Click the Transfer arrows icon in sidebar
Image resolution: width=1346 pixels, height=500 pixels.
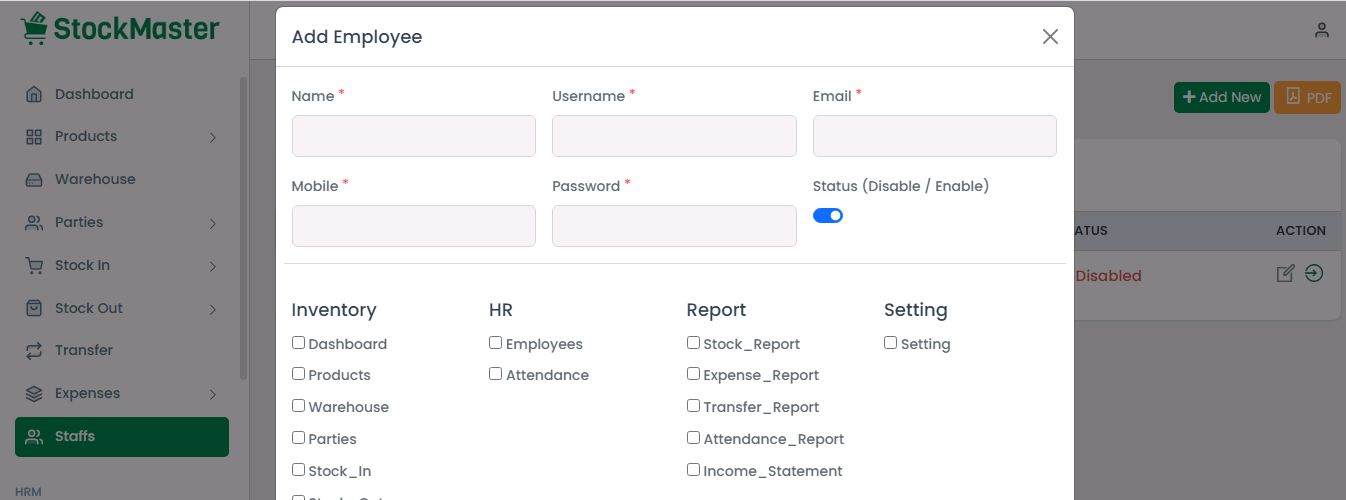click(34, 351)
